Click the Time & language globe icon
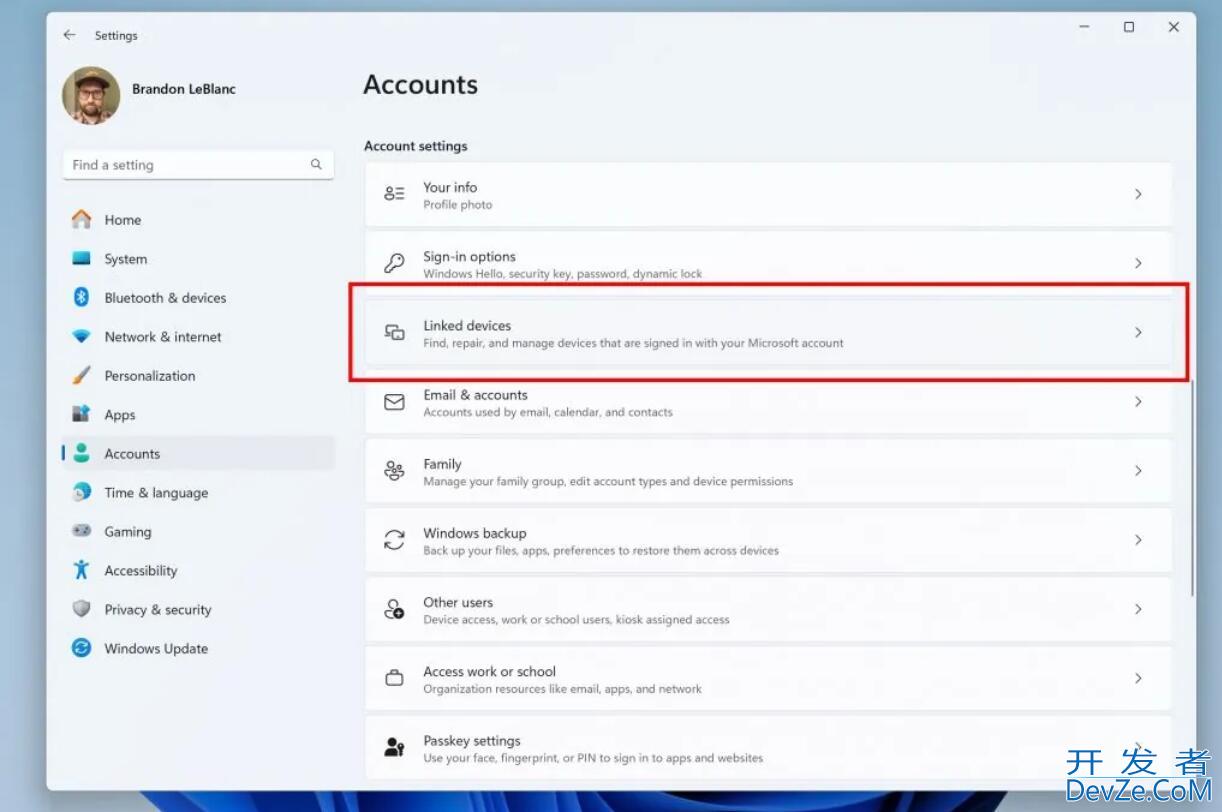 (81, 493)
